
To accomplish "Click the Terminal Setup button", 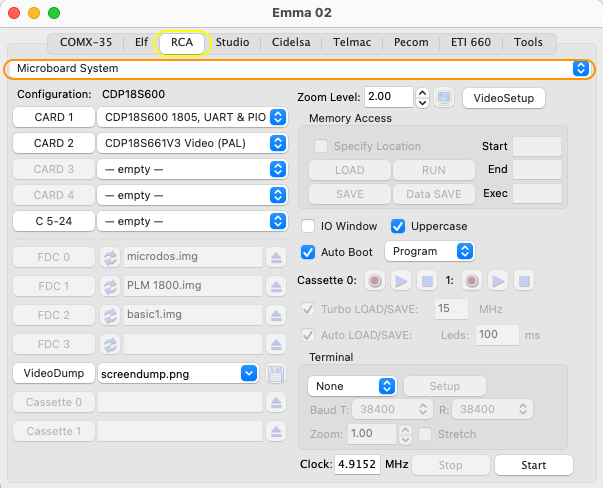I will (x=445, y=386).
